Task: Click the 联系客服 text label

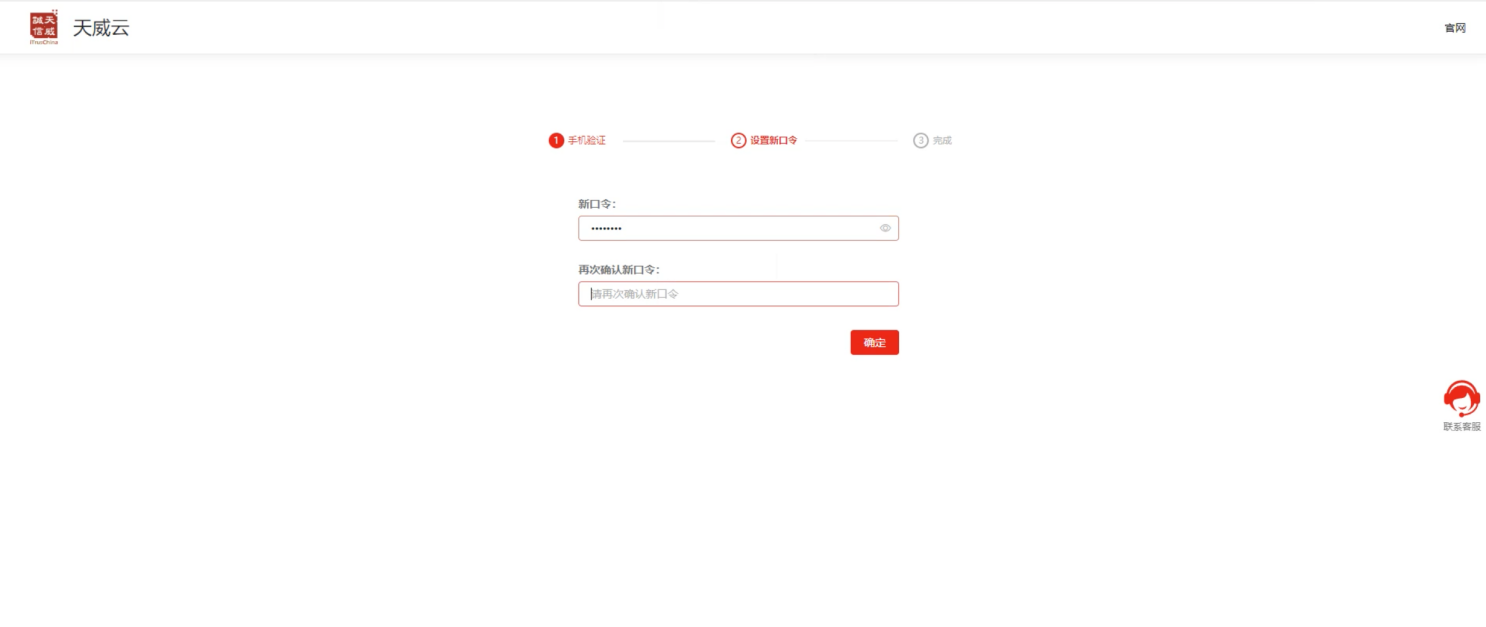Action: tap(1461, 427)
